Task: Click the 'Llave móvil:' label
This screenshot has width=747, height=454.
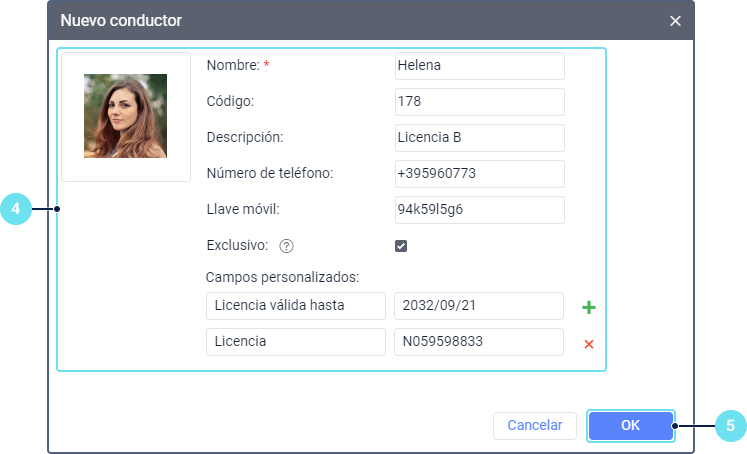Action: 243,210
